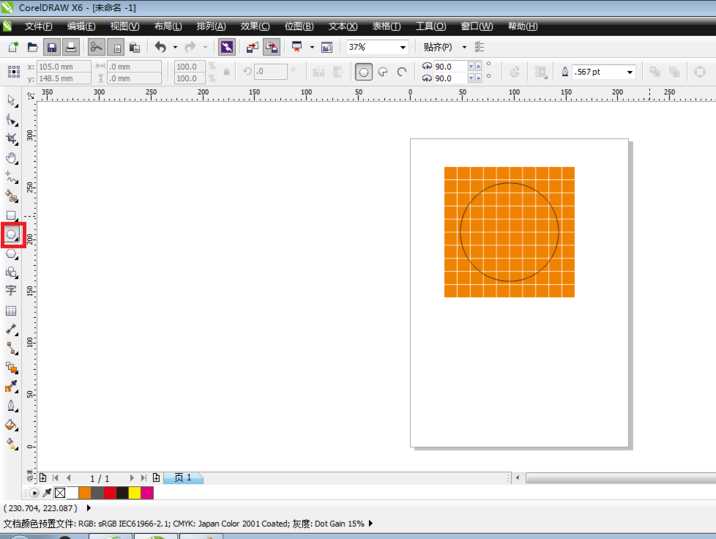Enable the Ellipse shape mode button
Viewport: 716px width, 539px height.
364,72
